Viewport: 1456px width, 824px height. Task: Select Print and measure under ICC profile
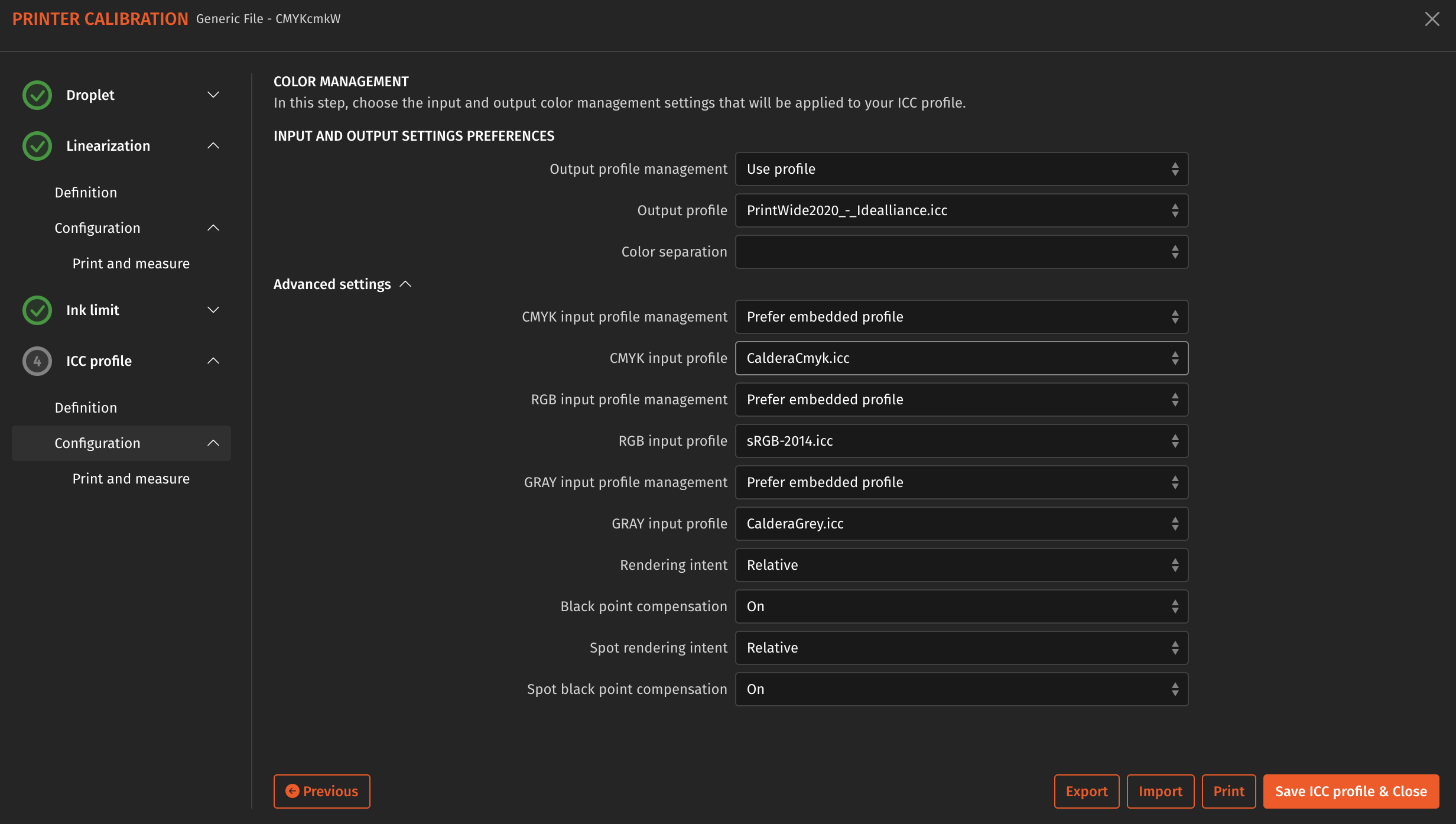131,479
